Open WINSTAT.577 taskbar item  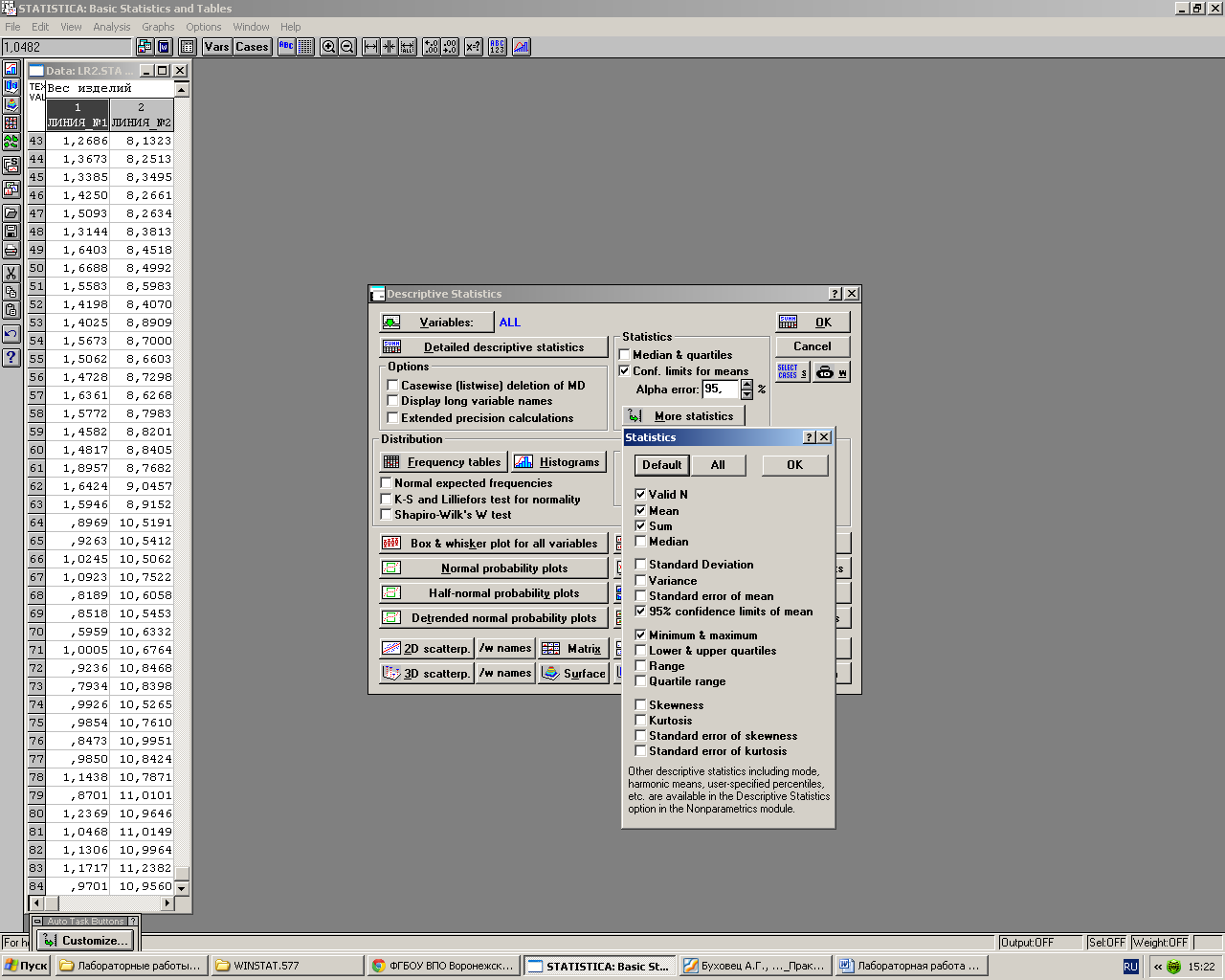point(286,966)
